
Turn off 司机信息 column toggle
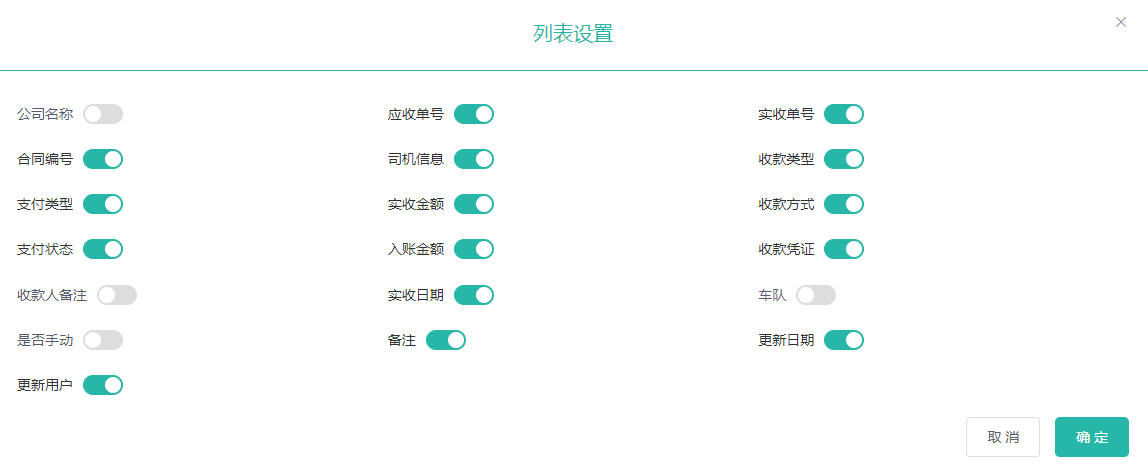[x=474, y=159]
